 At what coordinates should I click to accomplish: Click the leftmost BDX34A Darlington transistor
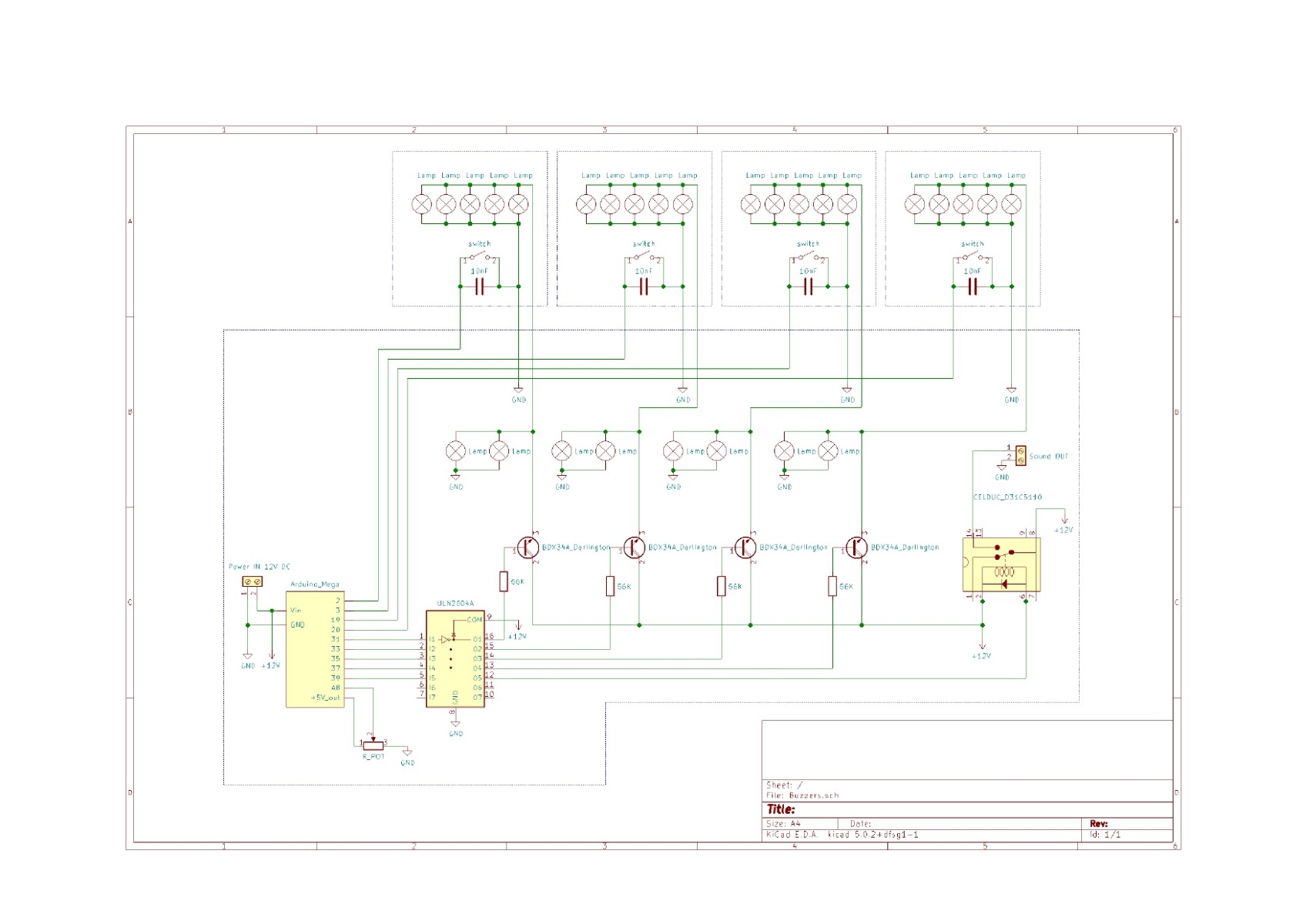pos(528,547)
